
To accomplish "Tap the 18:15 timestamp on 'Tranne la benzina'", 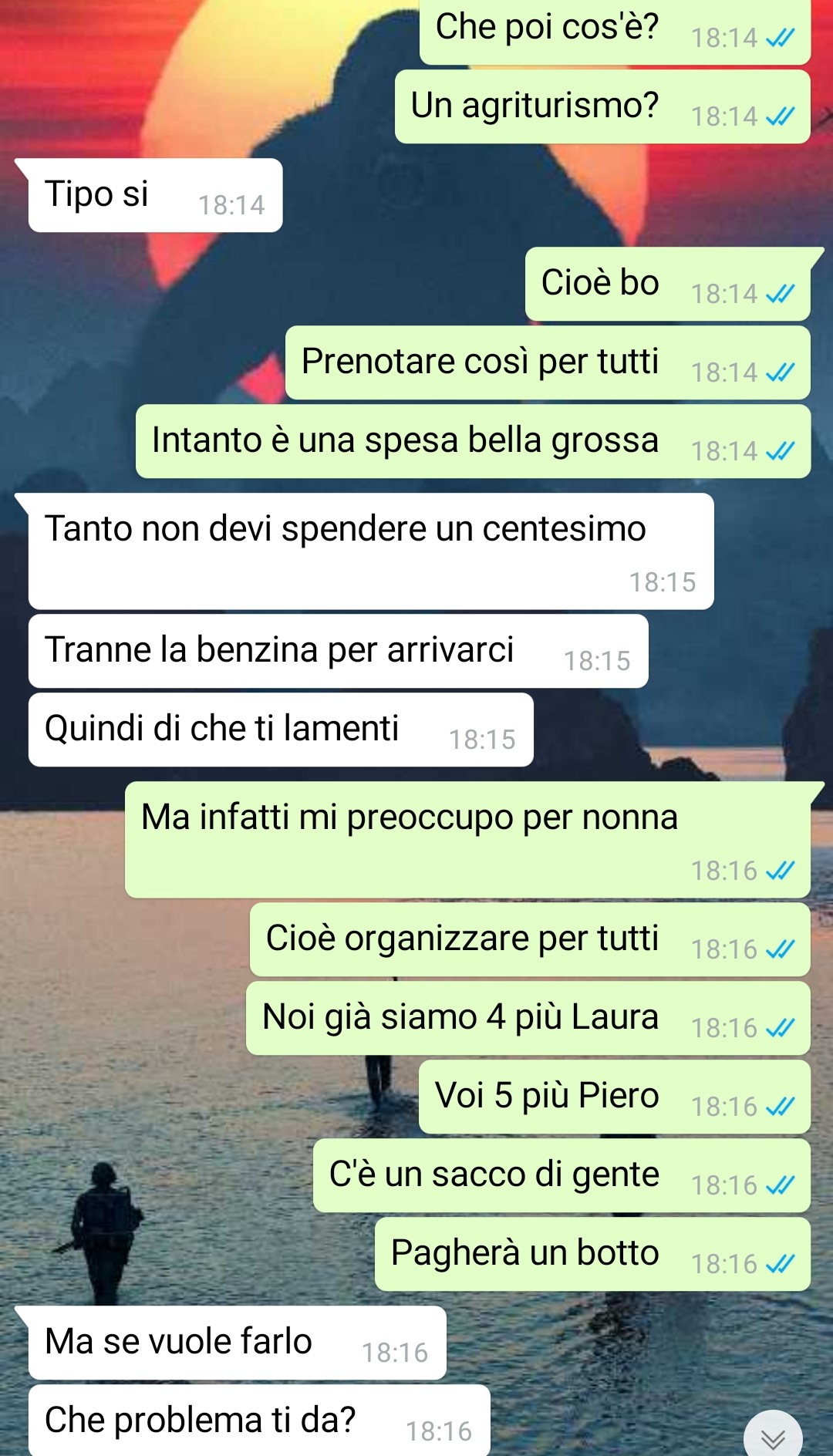I will click(x=597, y=661).
